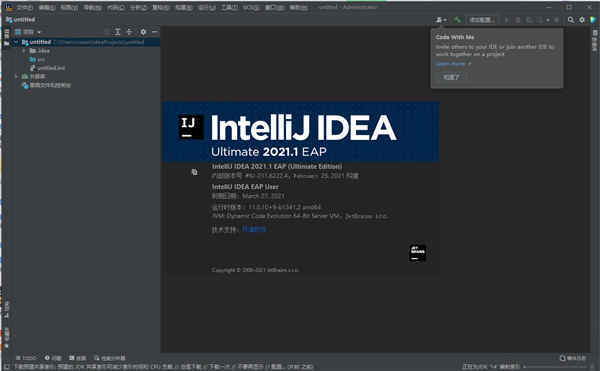The image size is (600, 371).
Task: Expand the .idea folder node
Action: click(24, 50)
